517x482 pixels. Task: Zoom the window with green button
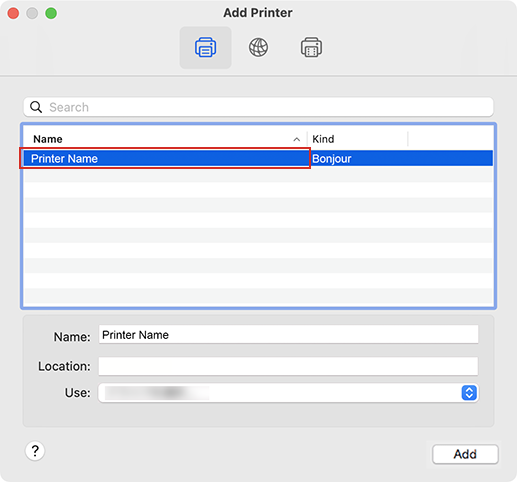point(51,13)
